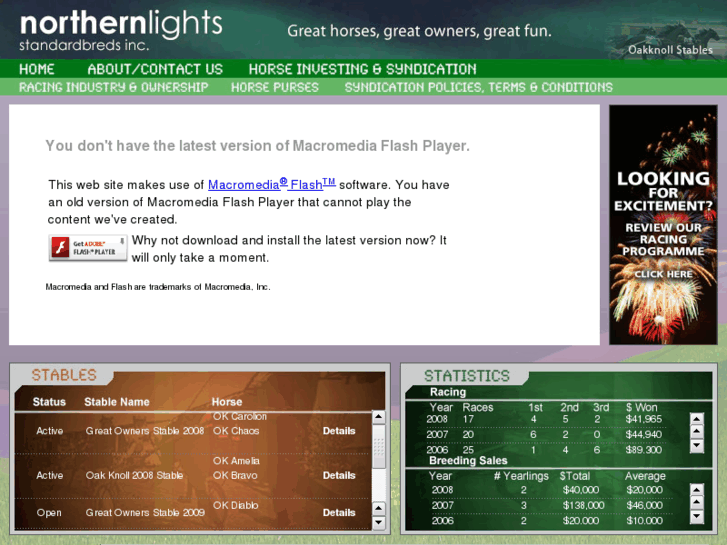Click 2007 racing winnings $44,940
The image size is (727, 545).
click(644, 435)
